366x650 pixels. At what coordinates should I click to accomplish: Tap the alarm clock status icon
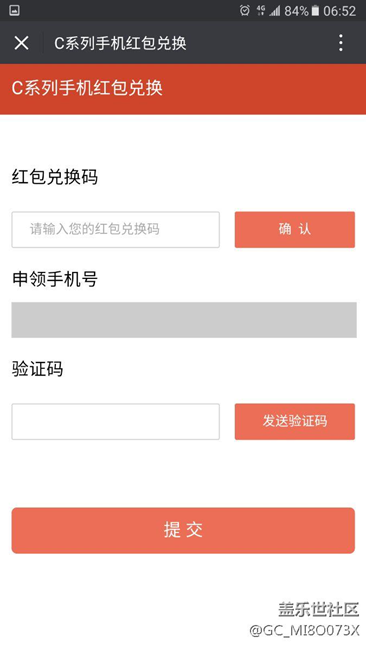pos(245,11)
